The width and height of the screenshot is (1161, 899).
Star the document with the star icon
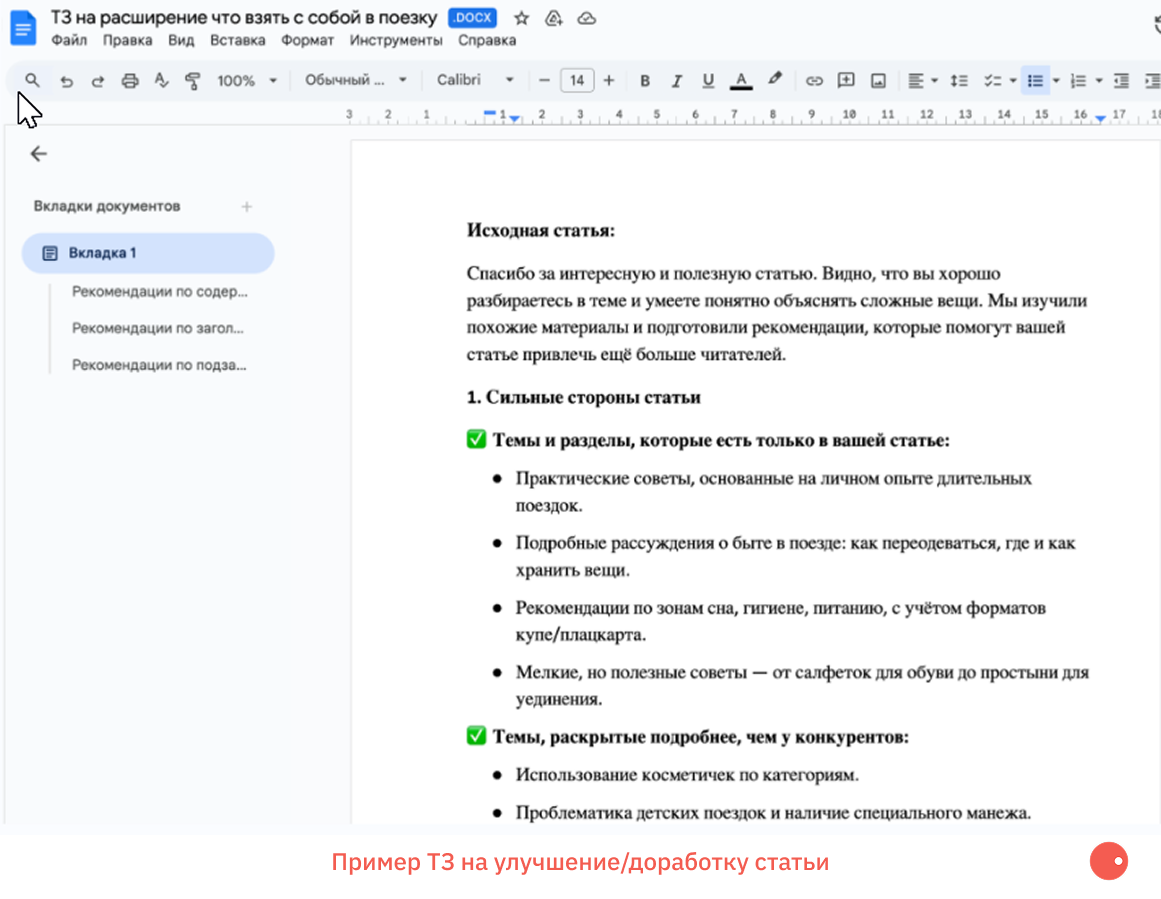(521, 18)
